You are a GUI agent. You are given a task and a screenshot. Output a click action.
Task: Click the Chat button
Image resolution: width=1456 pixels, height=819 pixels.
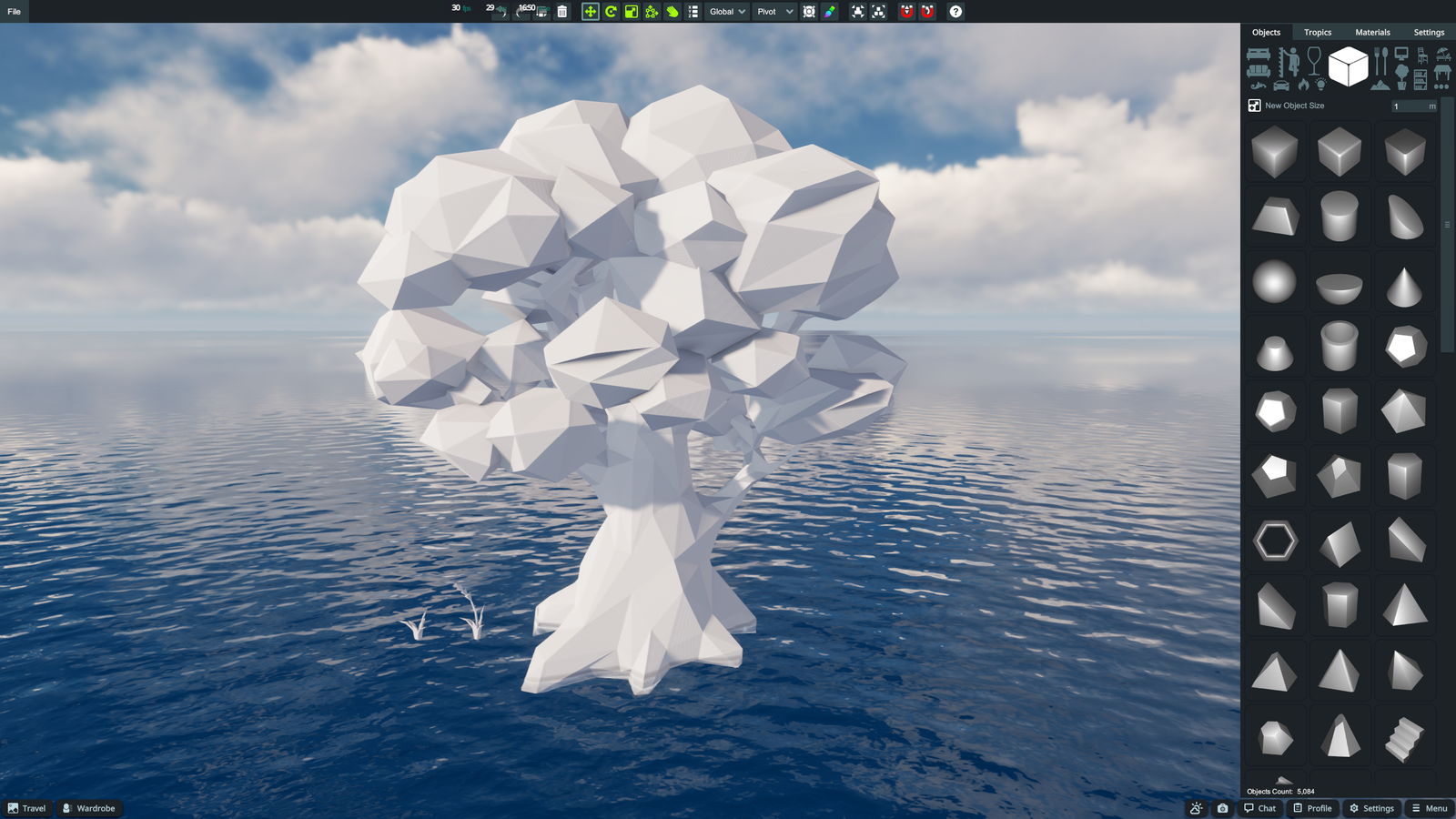1260,808
